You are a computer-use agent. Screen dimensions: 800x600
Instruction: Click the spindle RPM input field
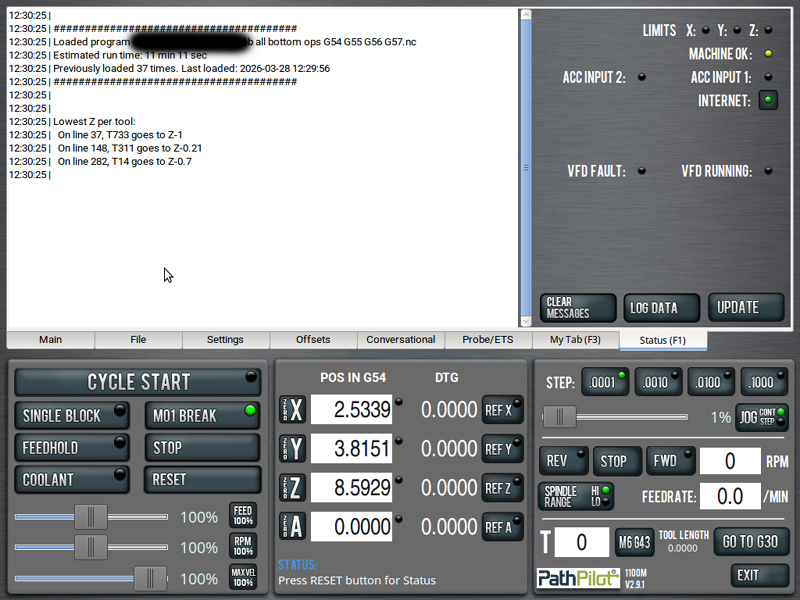(730, 461)
